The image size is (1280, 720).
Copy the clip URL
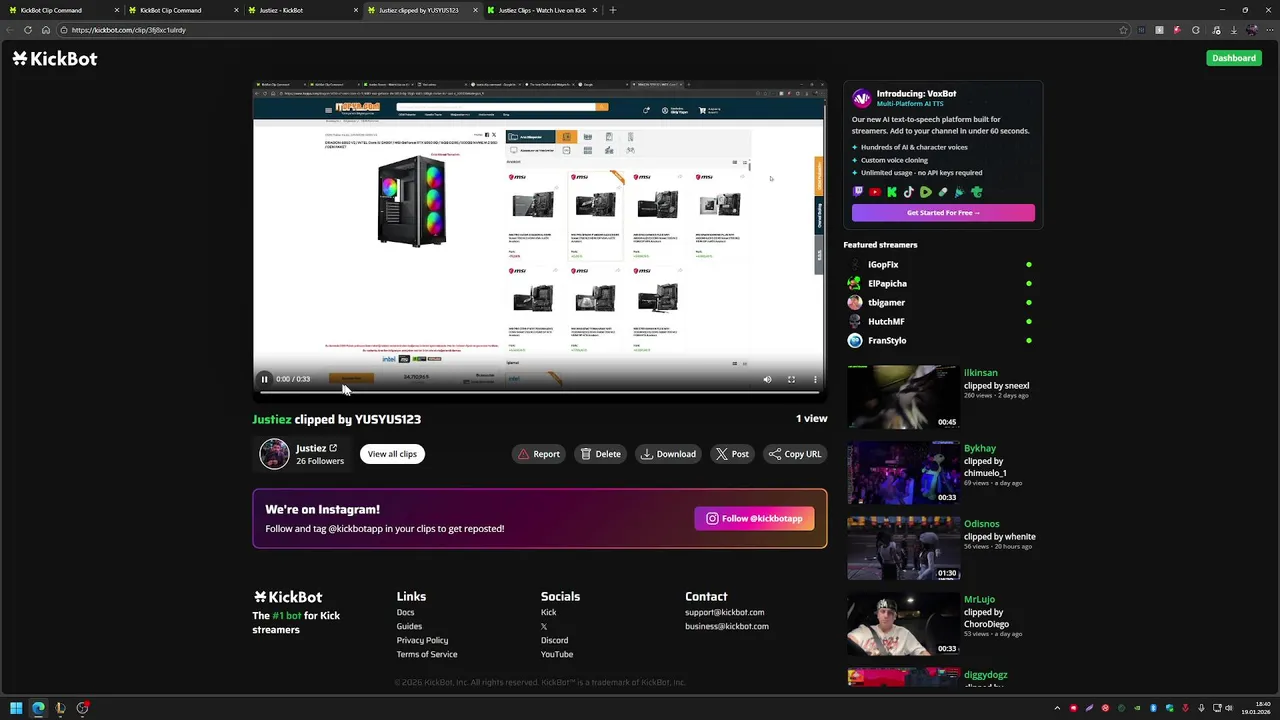point(795,454)
